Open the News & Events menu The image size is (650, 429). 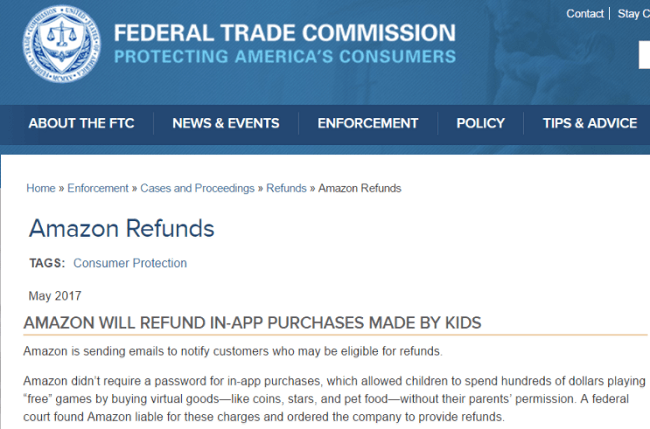pyautogui.click(x=226, y=123)
